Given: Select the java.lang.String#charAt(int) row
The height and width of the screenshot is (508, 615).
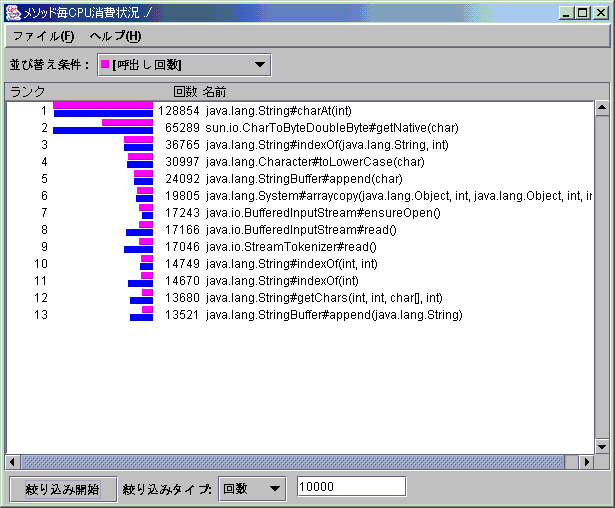Looking at the screenshot, I should pos(300,111).
